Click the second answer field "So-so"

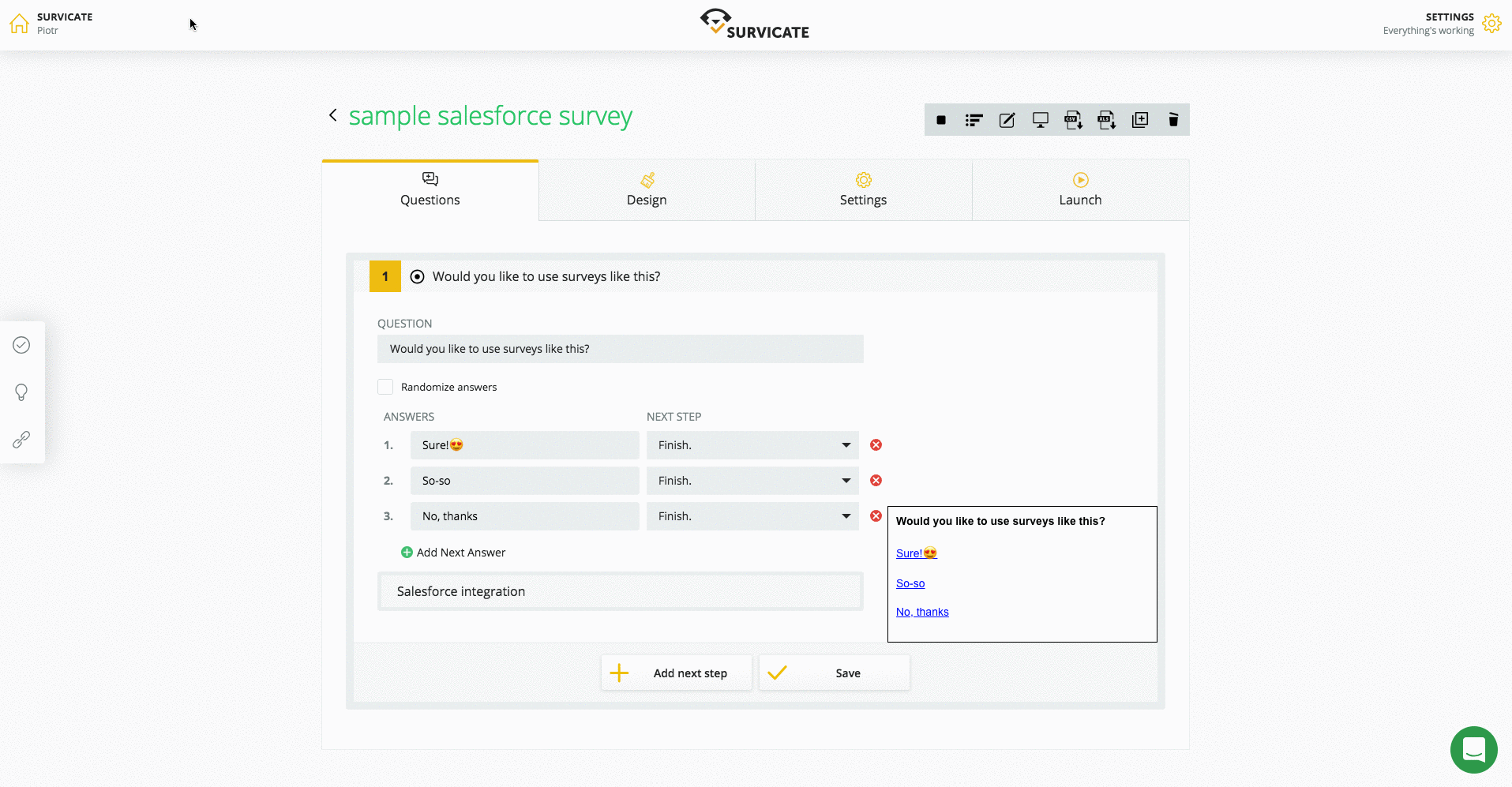click(x=525, y=481)
